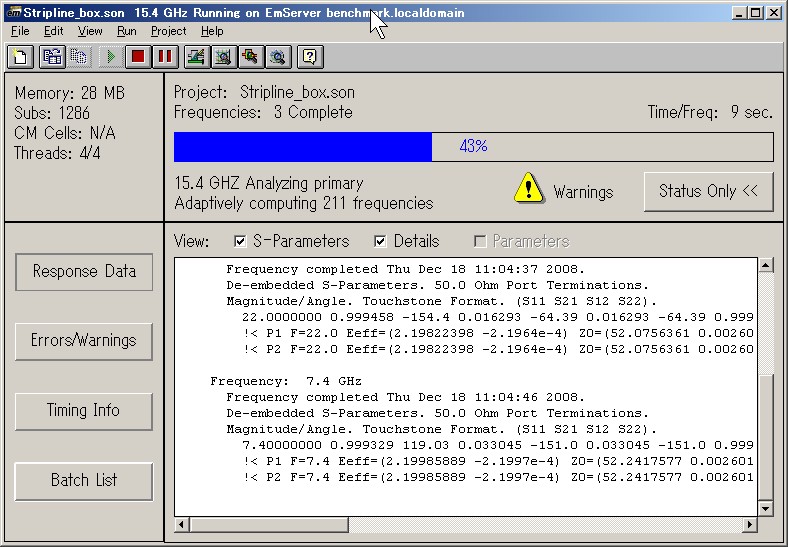
Task: Click the output vertical scrollbar up arrow
Action: pos(765,265)
